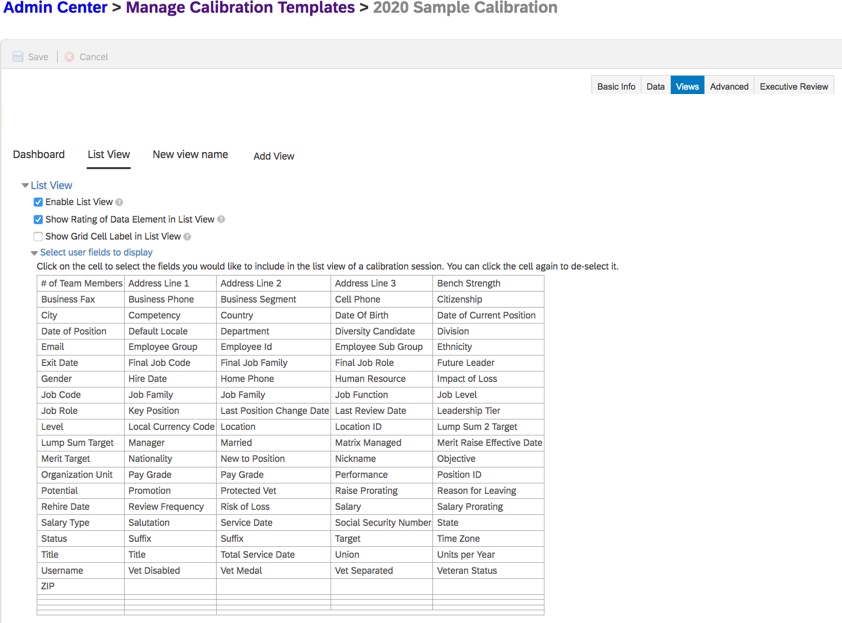Click help icon beside Show Rating of Data Element

pyautogui.click(x=221, y=219)
